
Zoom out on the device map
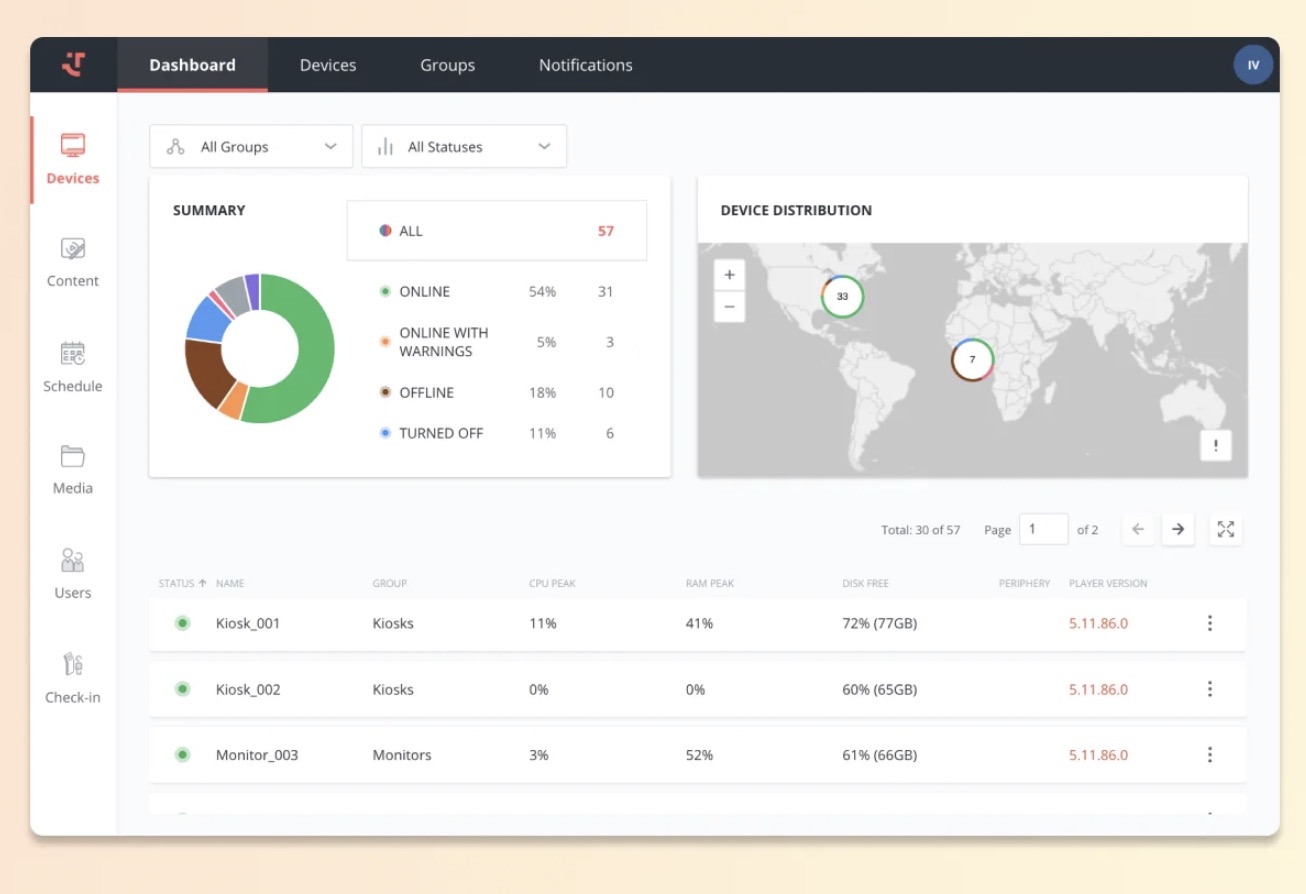click(729, 307)
